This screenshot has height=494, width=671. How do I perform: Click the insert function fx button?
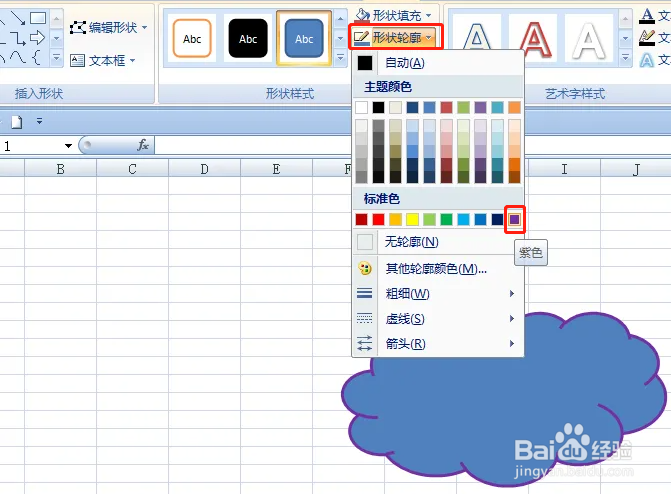click(x=143, y=146)
